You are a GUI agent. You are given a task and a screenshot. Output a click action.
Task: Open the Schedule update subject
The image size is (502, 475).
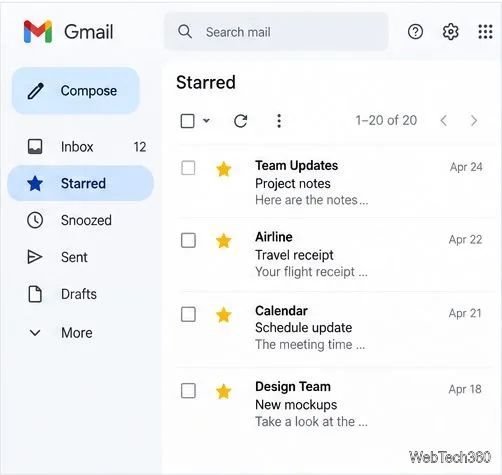[303, 328]
